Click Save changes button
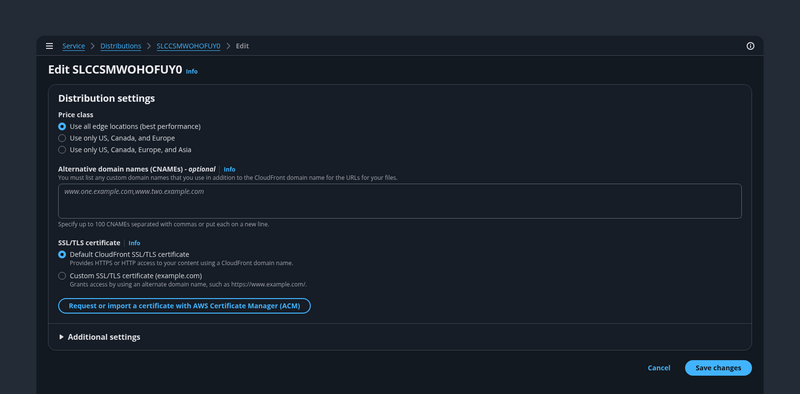Viewport: 800px width, 394px height. point(718,368)
